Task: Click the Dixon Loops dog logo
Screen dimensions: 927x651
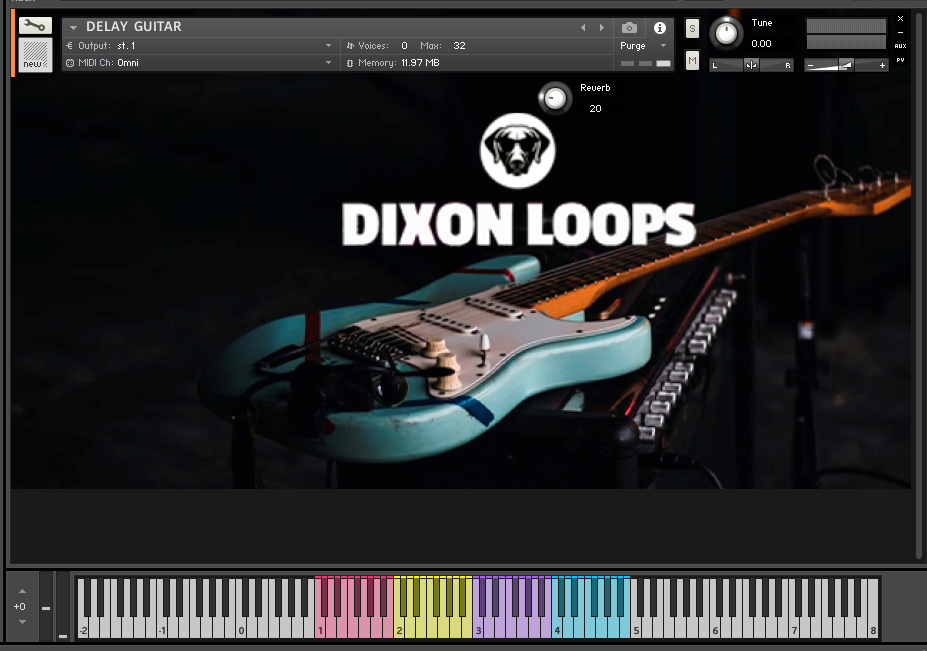Action: click(x=517, y=151)
